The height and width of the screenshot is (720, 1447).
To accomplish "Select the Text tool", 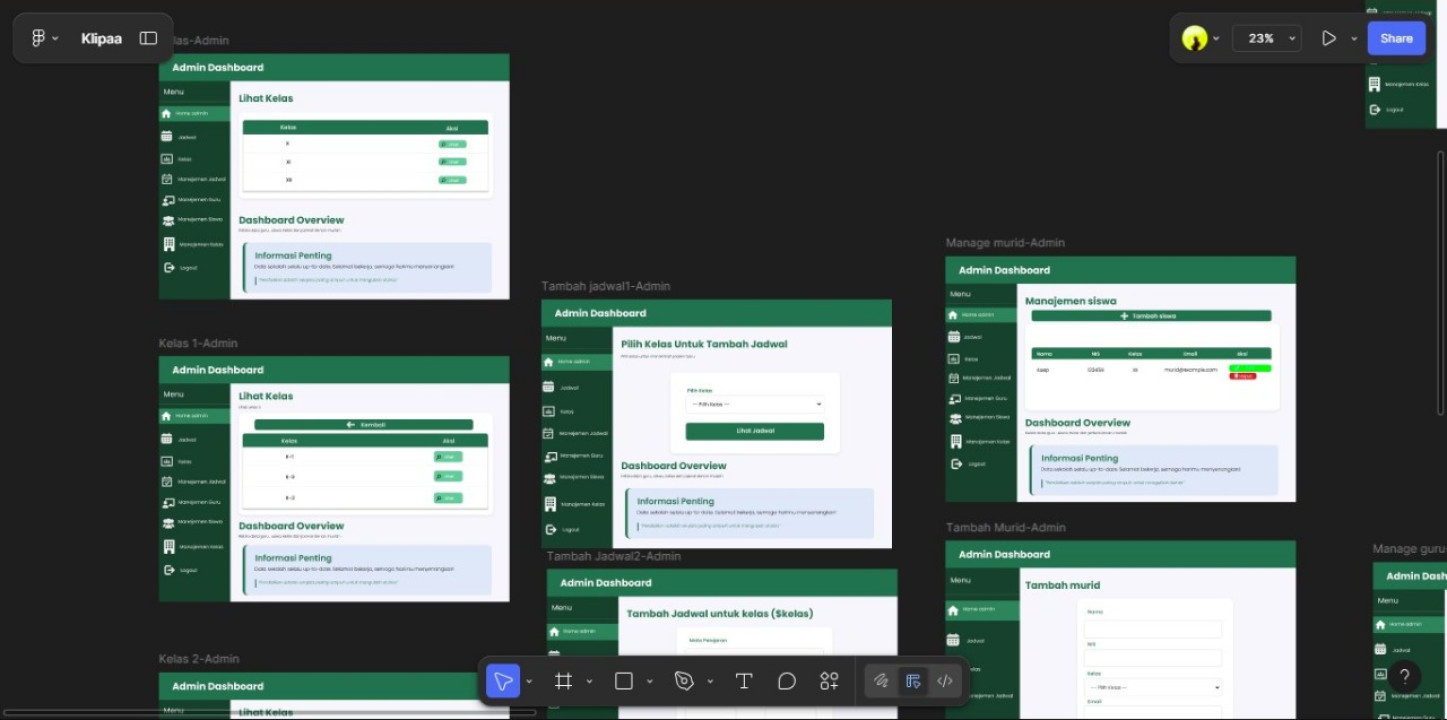I will [744, 681].
